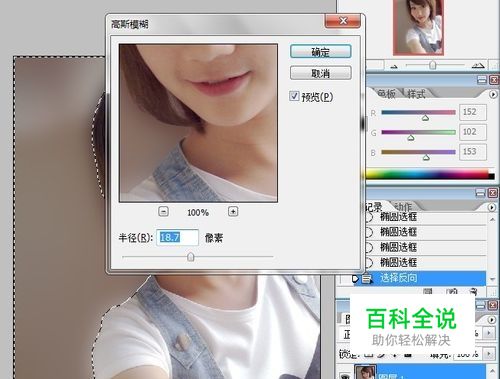Click the G value field showing 102
The image size is (500, 379).
point(472,132)
